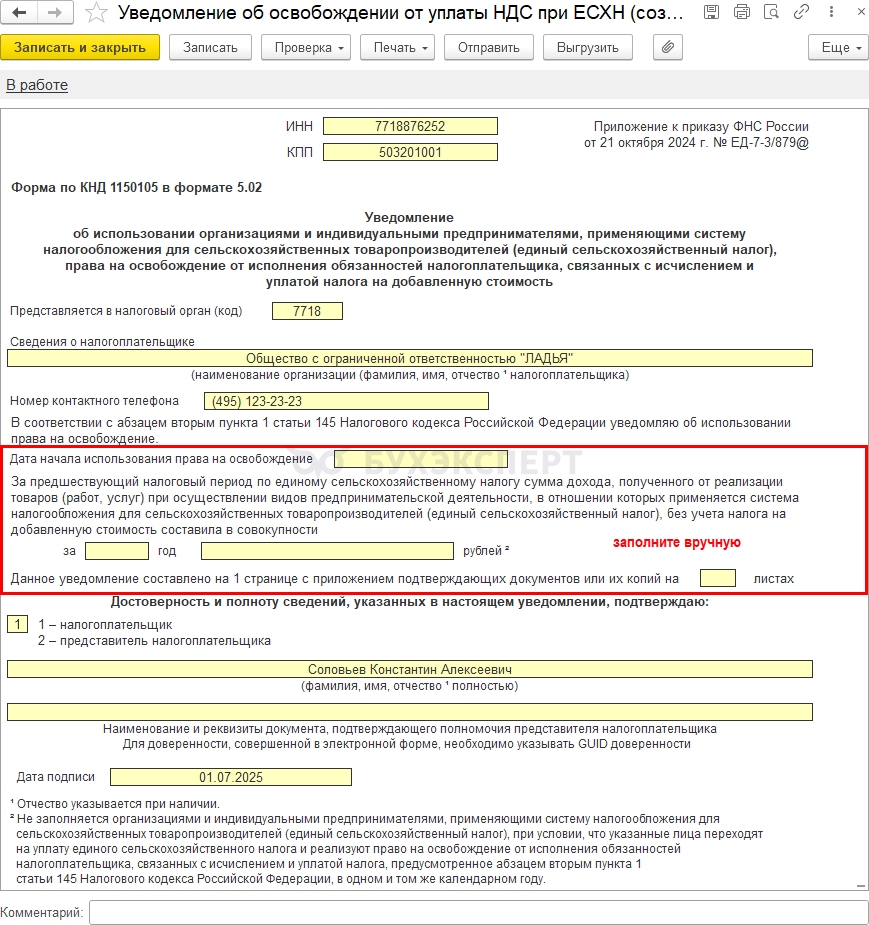This screenshot has width=869, height=925.
Task: Click text Приложение к приказу ФНС России
Action: (x=701, y=126)
